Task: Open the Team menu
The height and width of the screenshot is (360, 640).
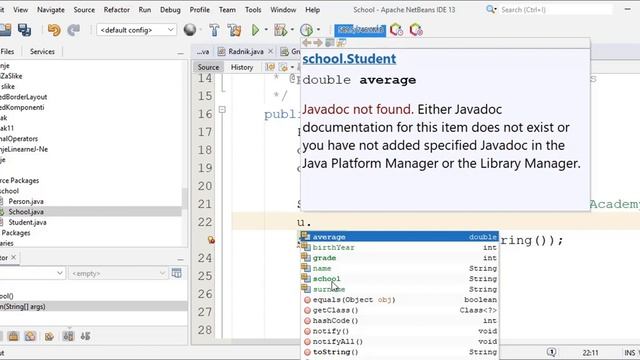Action: (227, 9)
